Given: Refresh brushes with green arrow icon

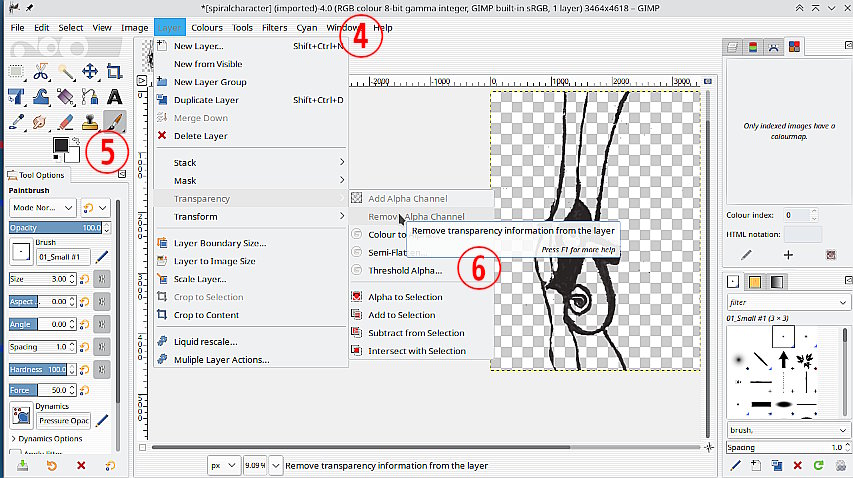Looking at the screenshot, I should pos(819,465).
